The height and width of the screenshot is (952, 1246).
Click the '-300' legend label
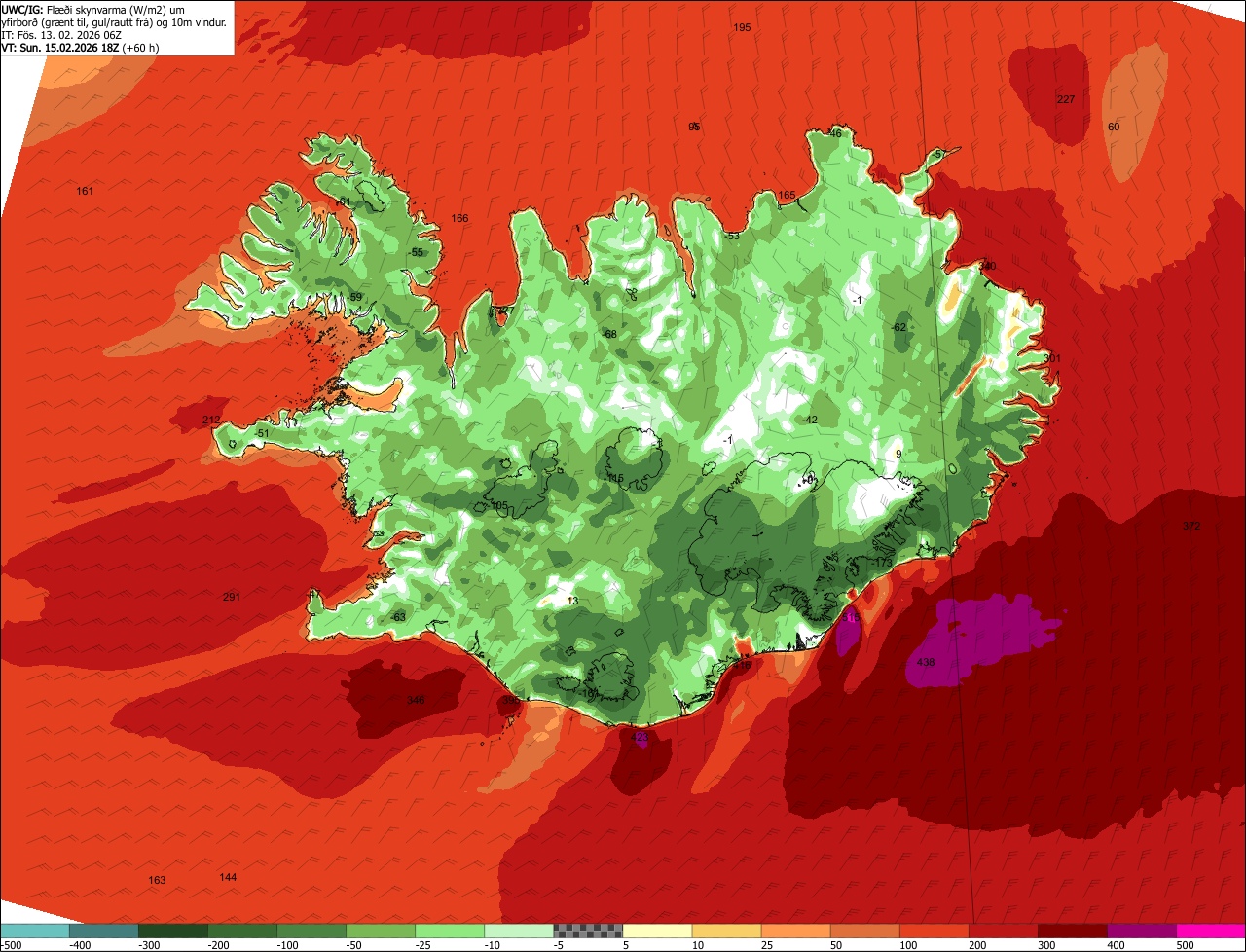tap(148, 945)
